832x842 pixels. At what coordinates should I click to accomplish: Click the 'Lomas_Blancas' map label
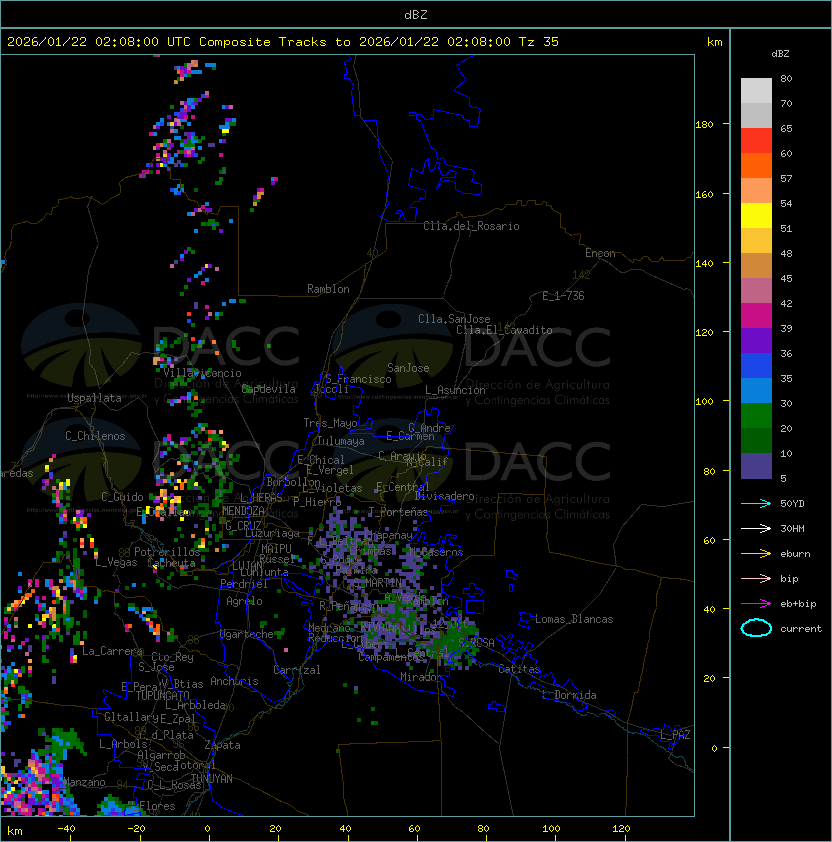coord(574,619)
